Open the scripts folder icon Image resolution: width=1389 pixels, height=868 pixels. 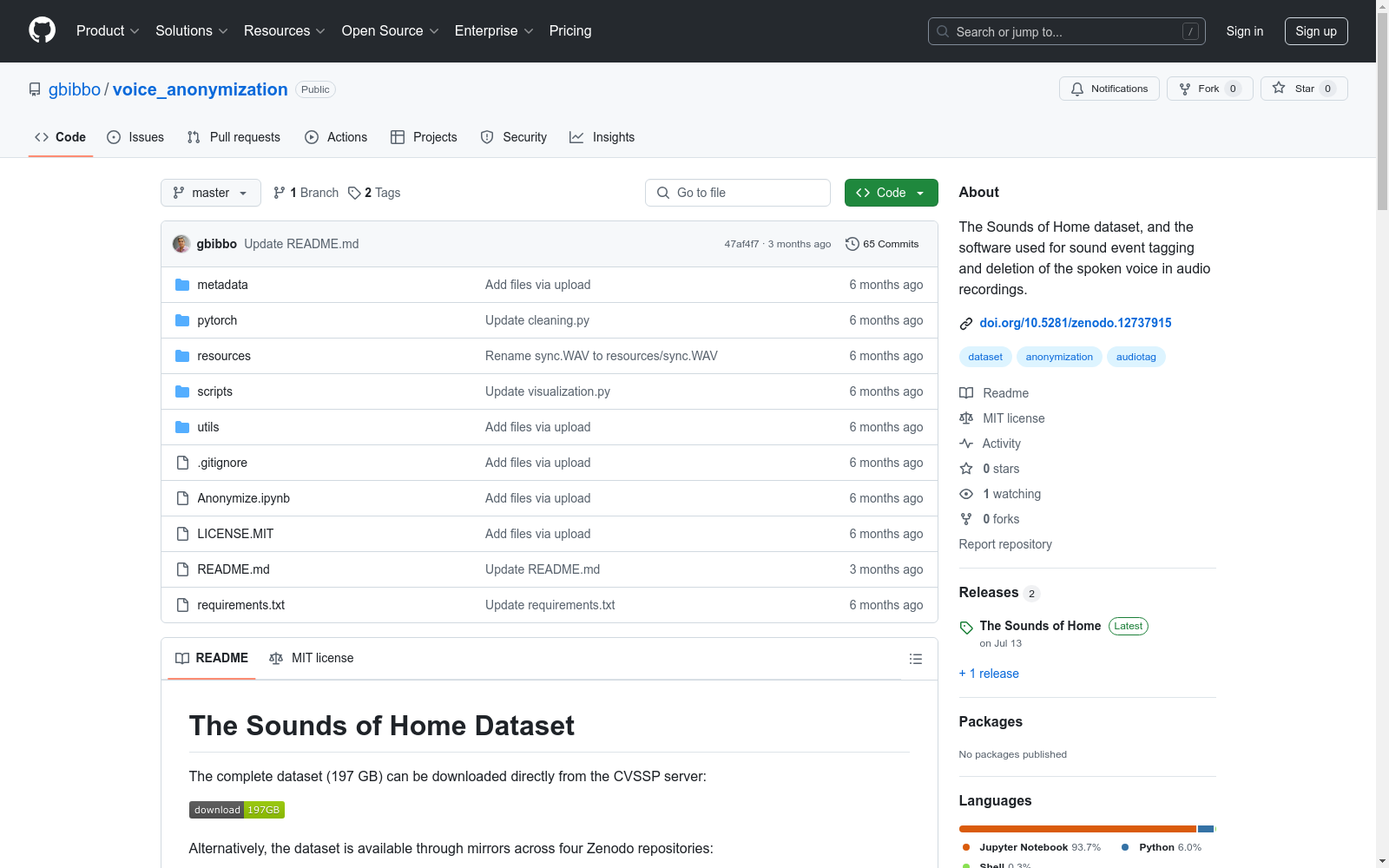click(x=182, y=391)
